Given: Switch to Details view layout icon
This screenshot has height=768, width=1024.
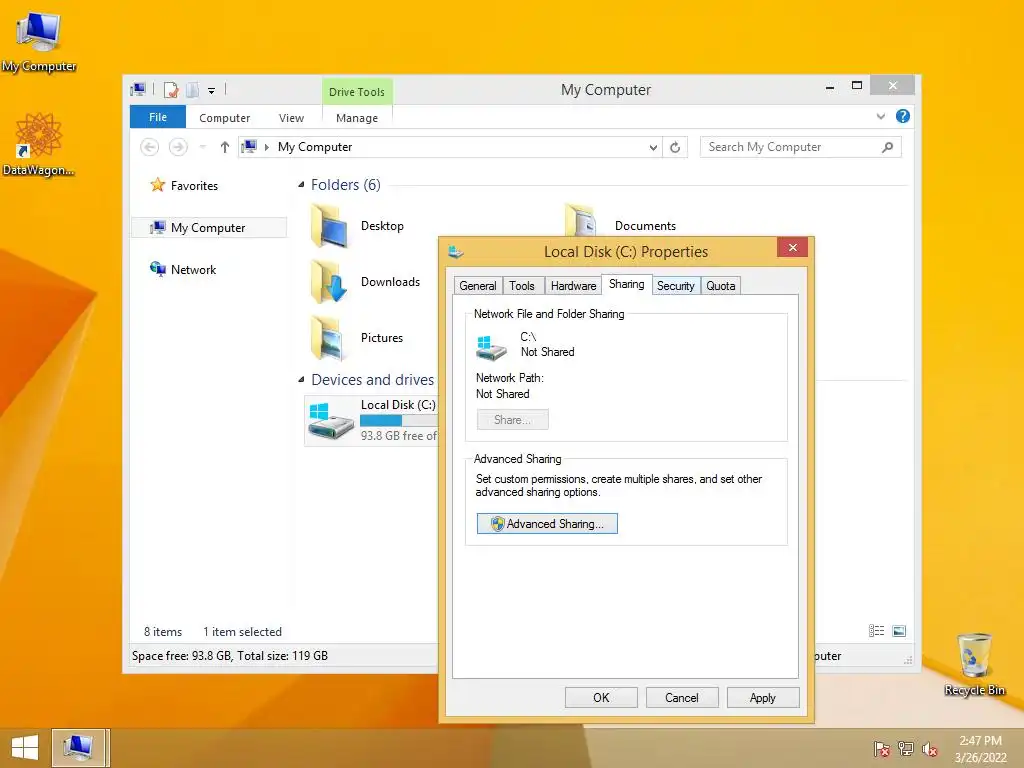Looking at the screenshot, I should pos(876,631).
